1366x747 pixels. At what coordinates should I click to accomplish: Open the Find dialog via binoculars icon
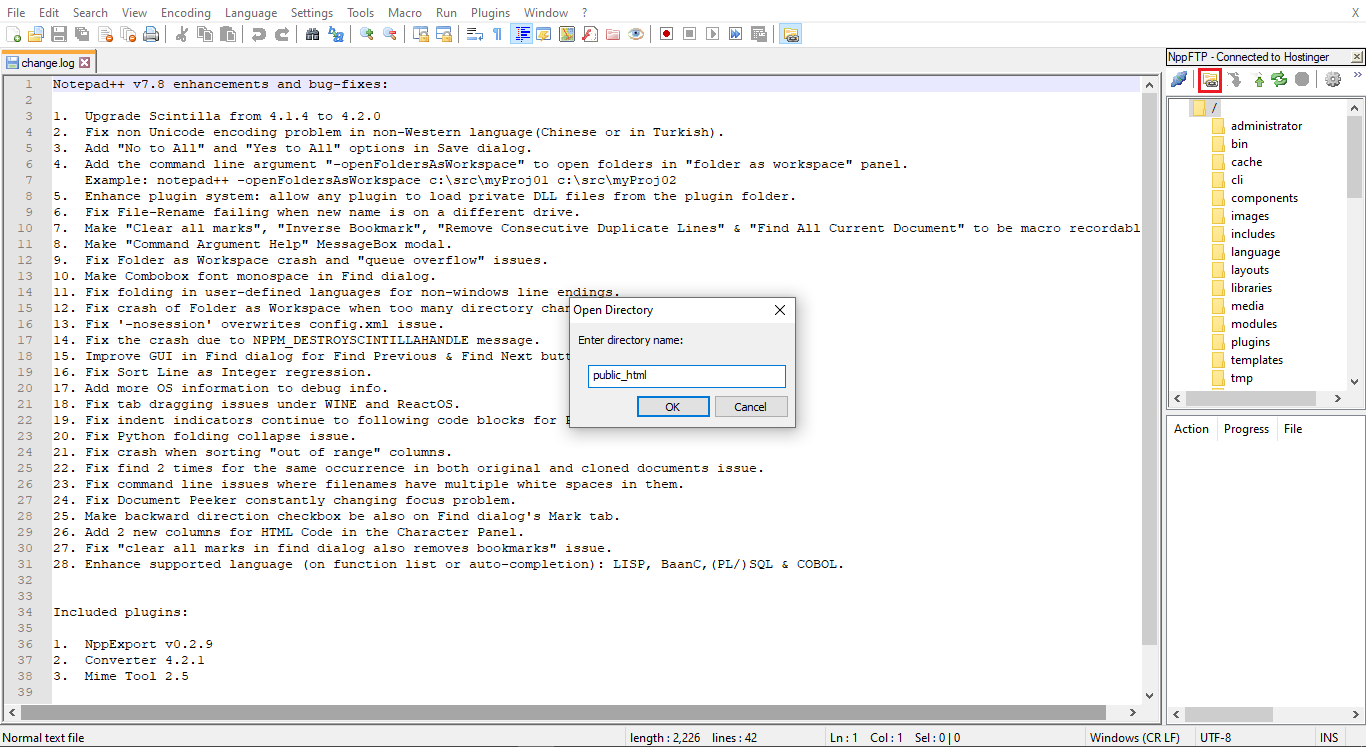pos(311,33)
